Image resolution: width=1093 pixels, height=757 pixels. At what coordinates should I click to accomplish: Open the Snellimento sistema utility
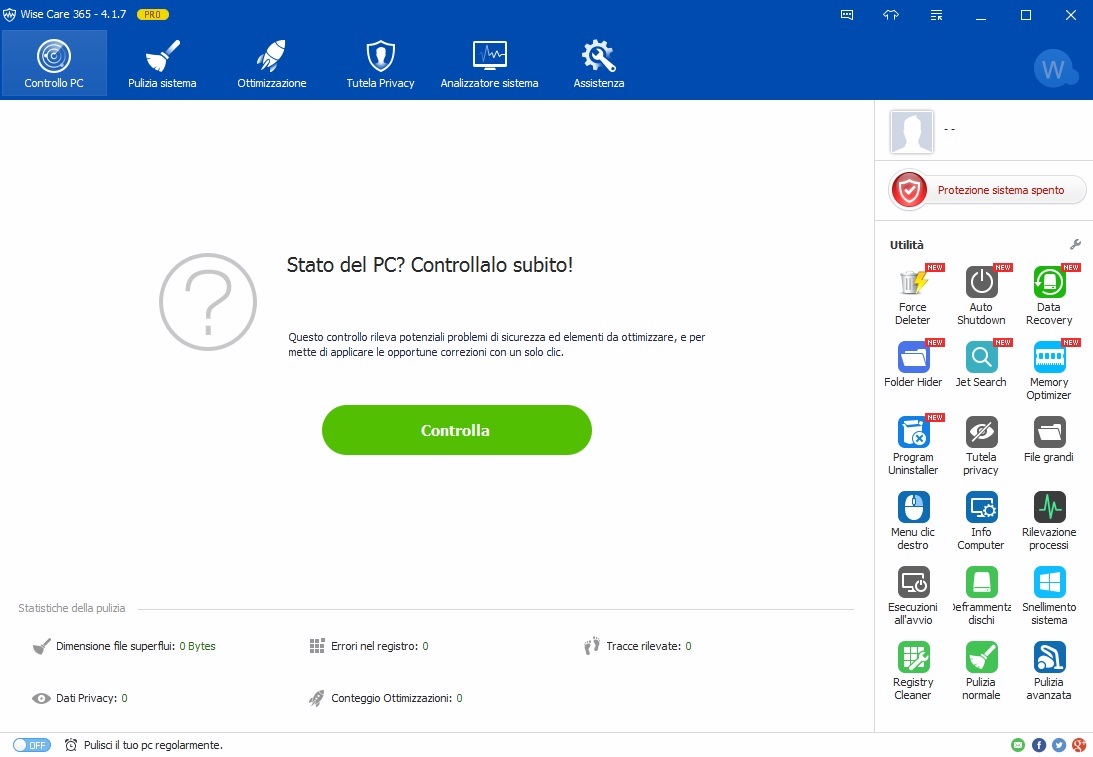1048,595
